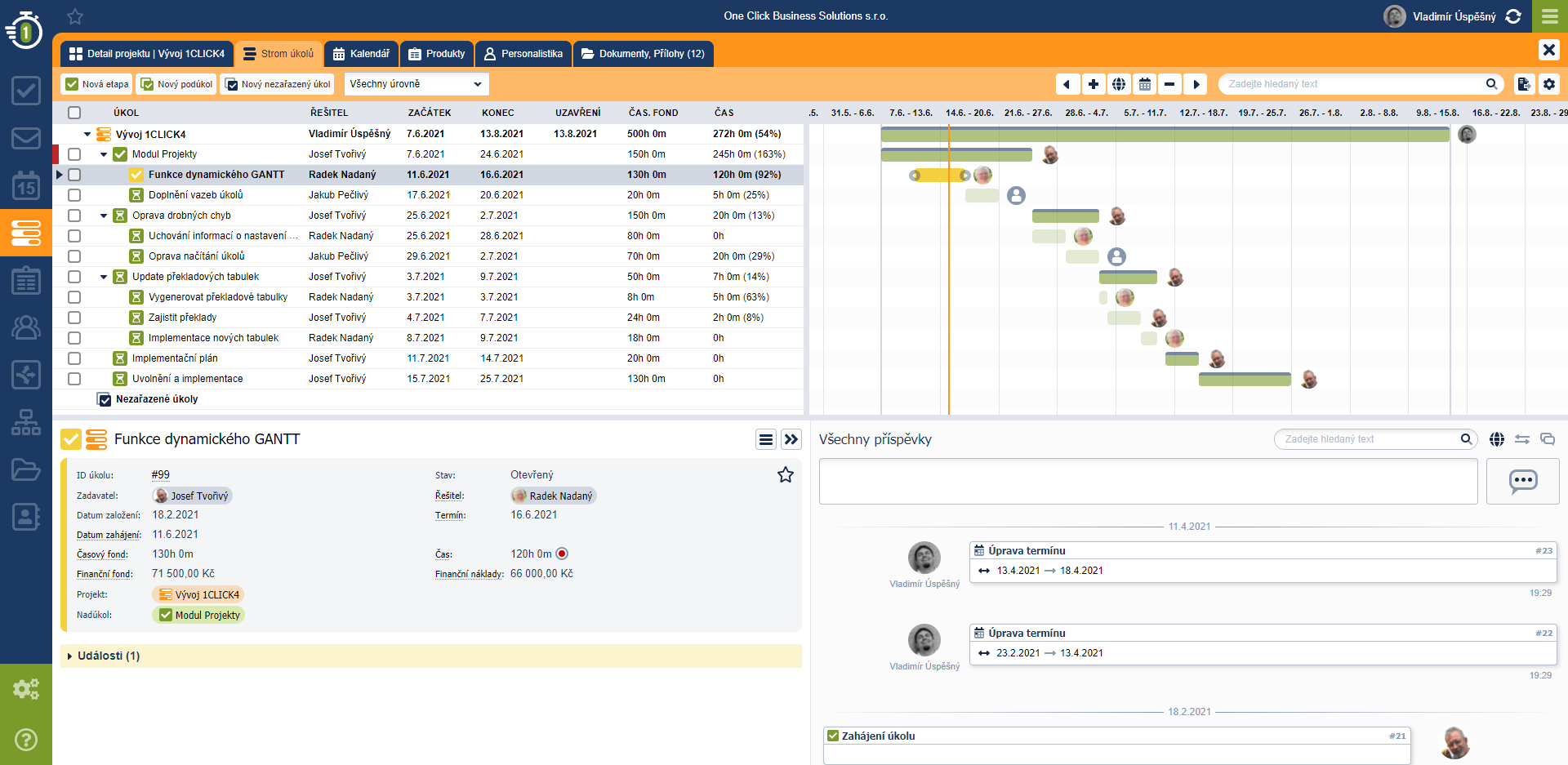This screenshot has height=765, width=1568.
Task: Open Gantt settings gear icon
Action: pyautogui.click(x=1549, y=84)
